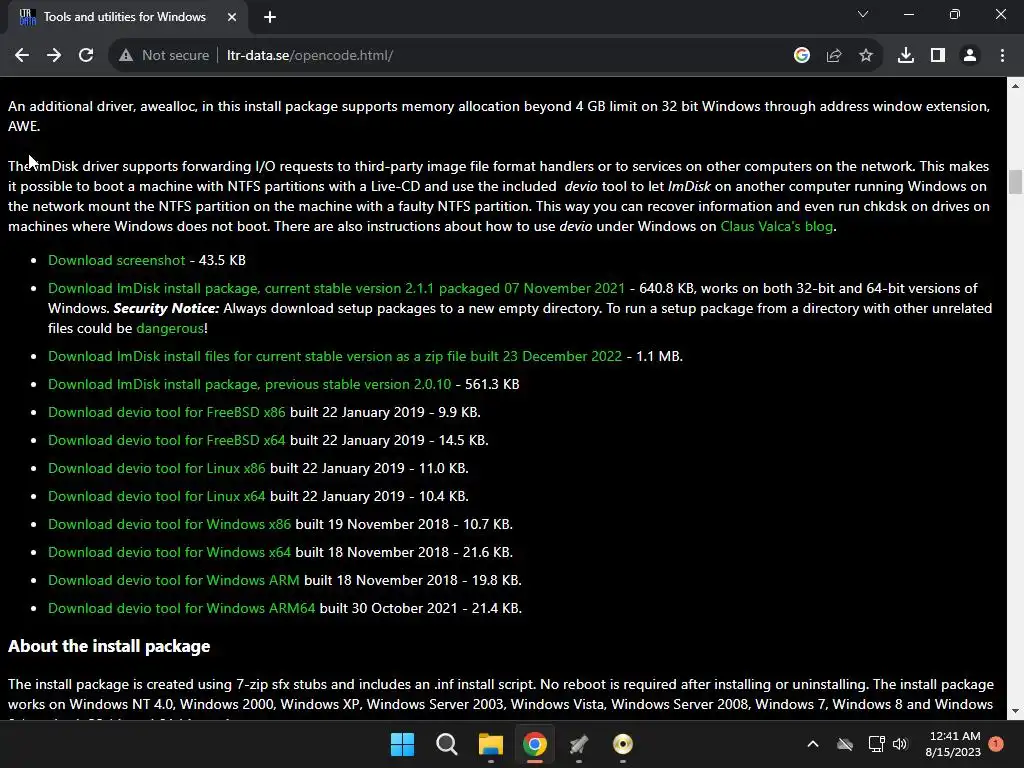The width and height of the screenshot is (1024, 768).
Task: Open network status tray icon
Action: [876, 744]
